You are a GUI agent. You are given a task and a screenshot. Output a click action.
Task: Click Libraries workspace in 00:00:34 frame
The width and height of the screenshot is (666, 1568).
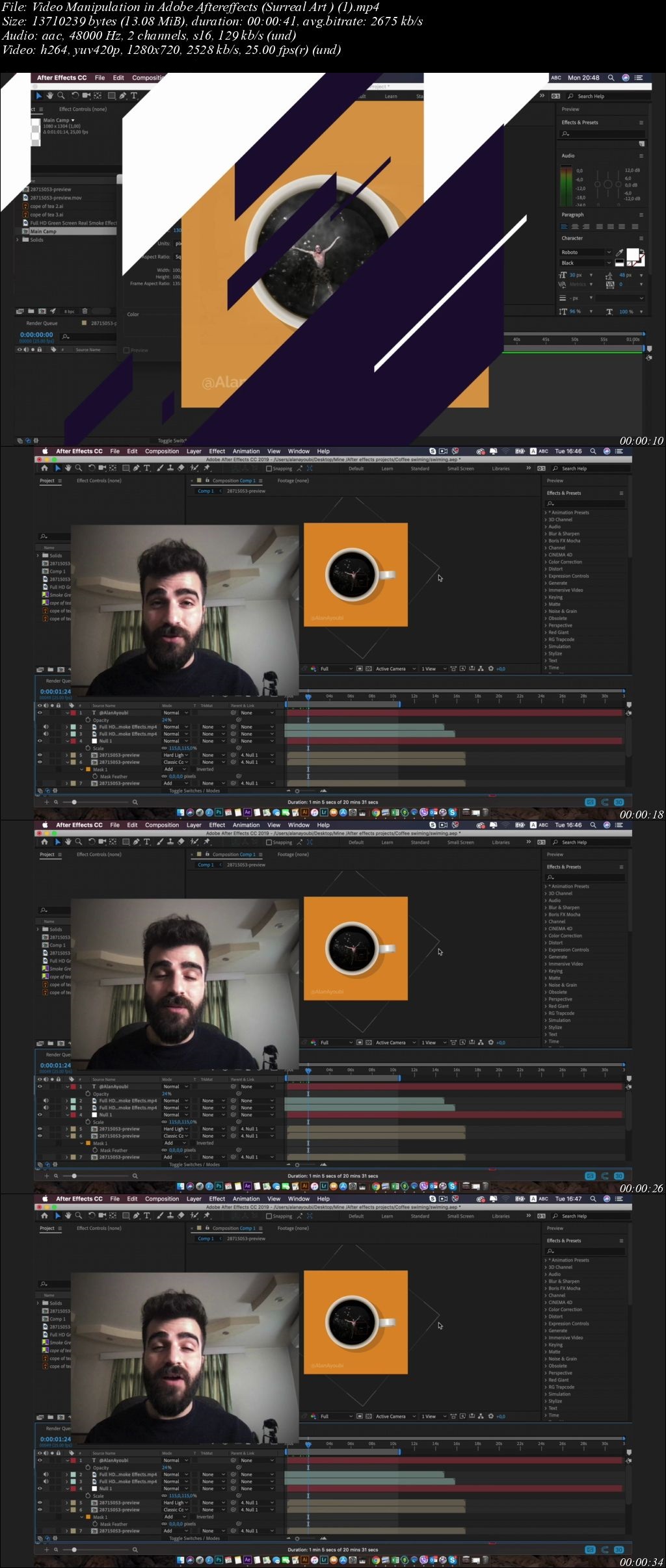click(501, 1216)
